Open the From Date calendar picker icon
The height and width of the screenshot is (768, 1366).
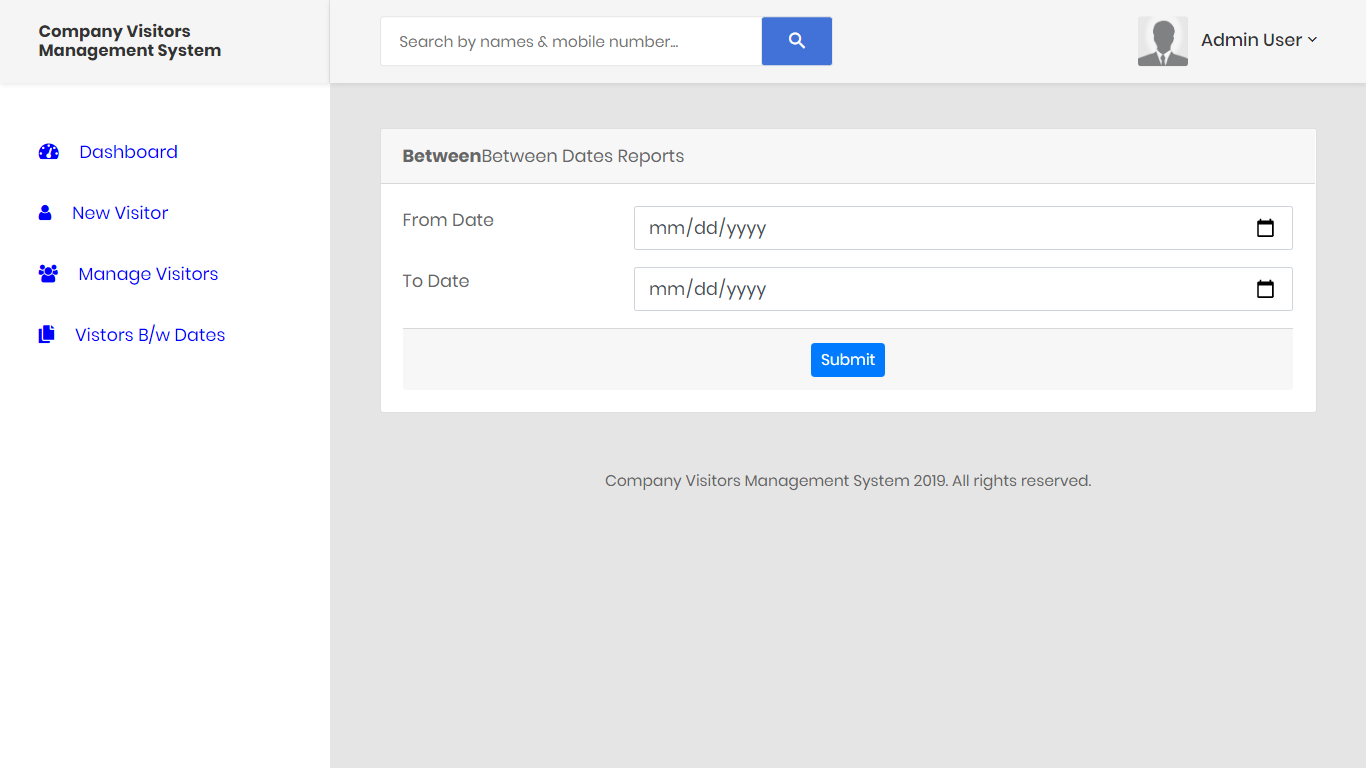tap(1265, 228)
